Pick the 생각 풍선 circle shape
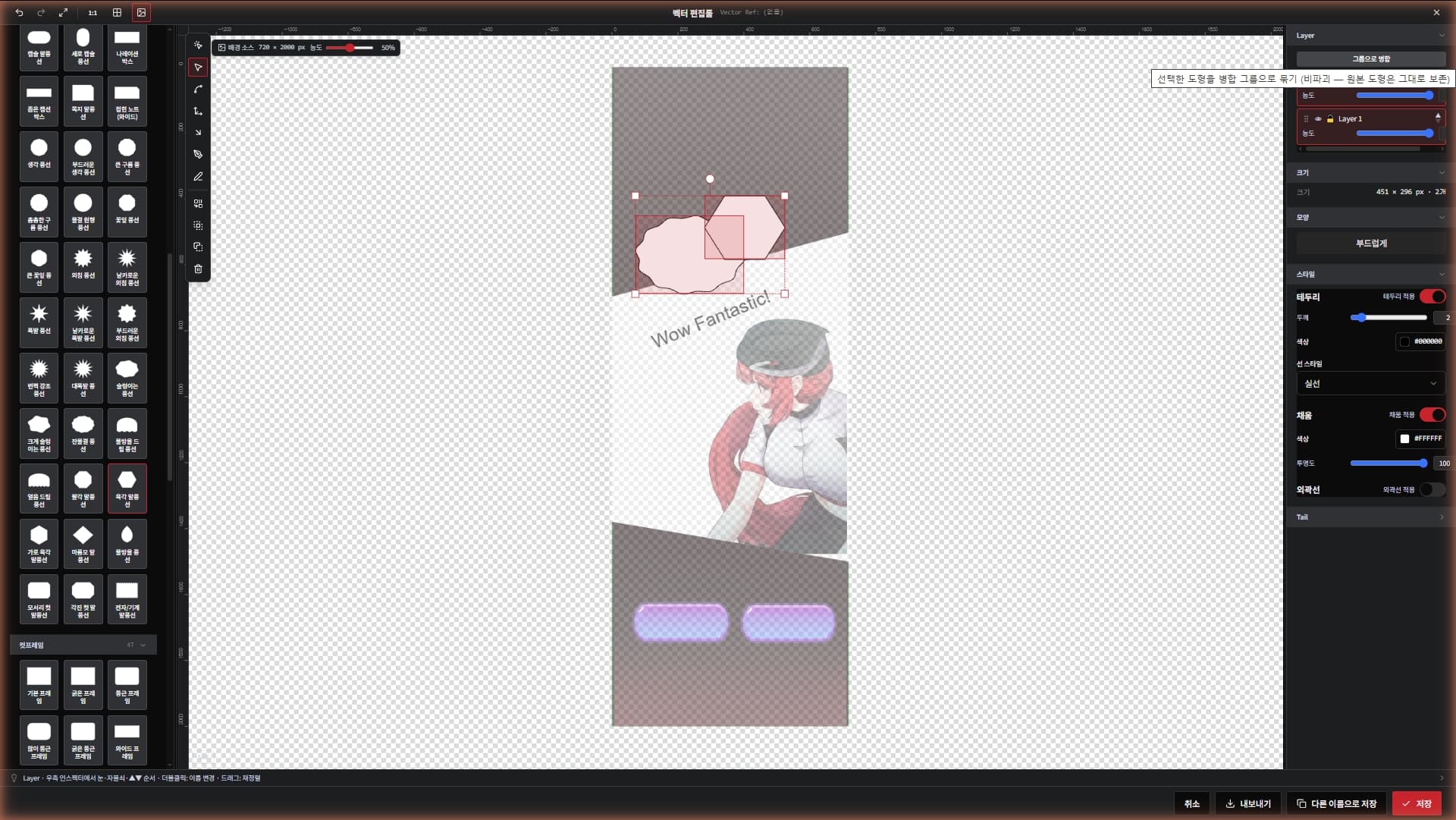 pyautogui.click(x=39, y=156)
